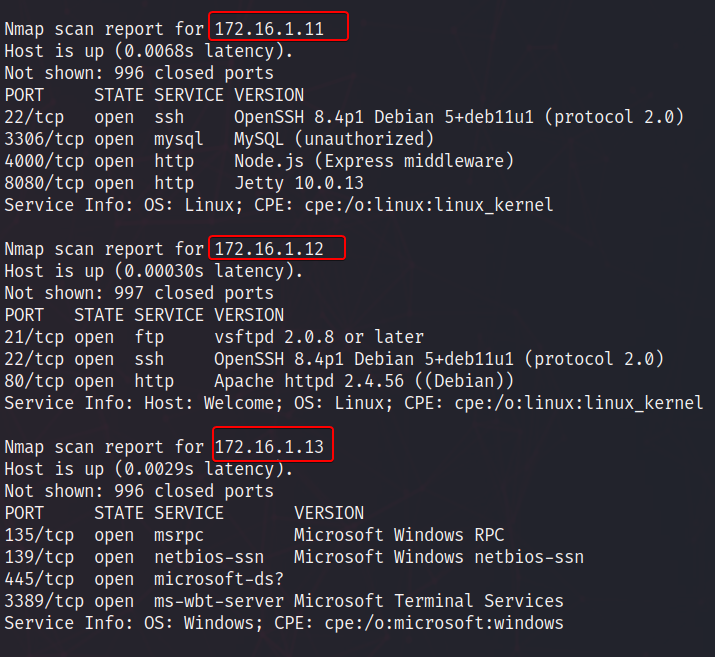Click the 139/tcp port entry
The image size is (715, 657).
[x=39, y=557]
